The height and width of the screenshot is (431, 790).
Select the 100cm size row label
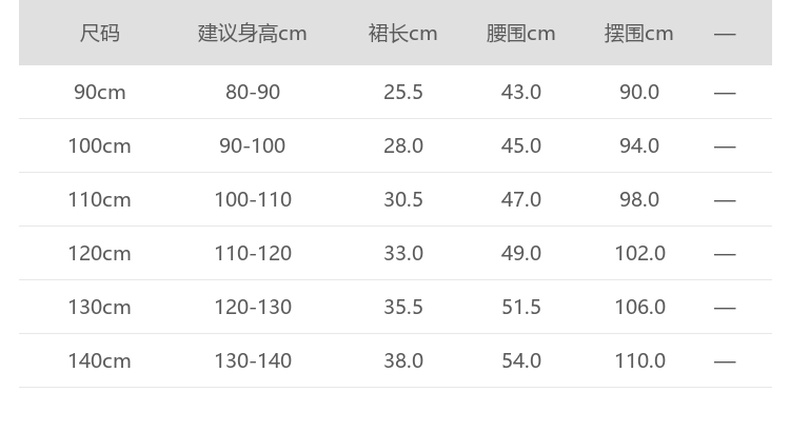[99, 146]
